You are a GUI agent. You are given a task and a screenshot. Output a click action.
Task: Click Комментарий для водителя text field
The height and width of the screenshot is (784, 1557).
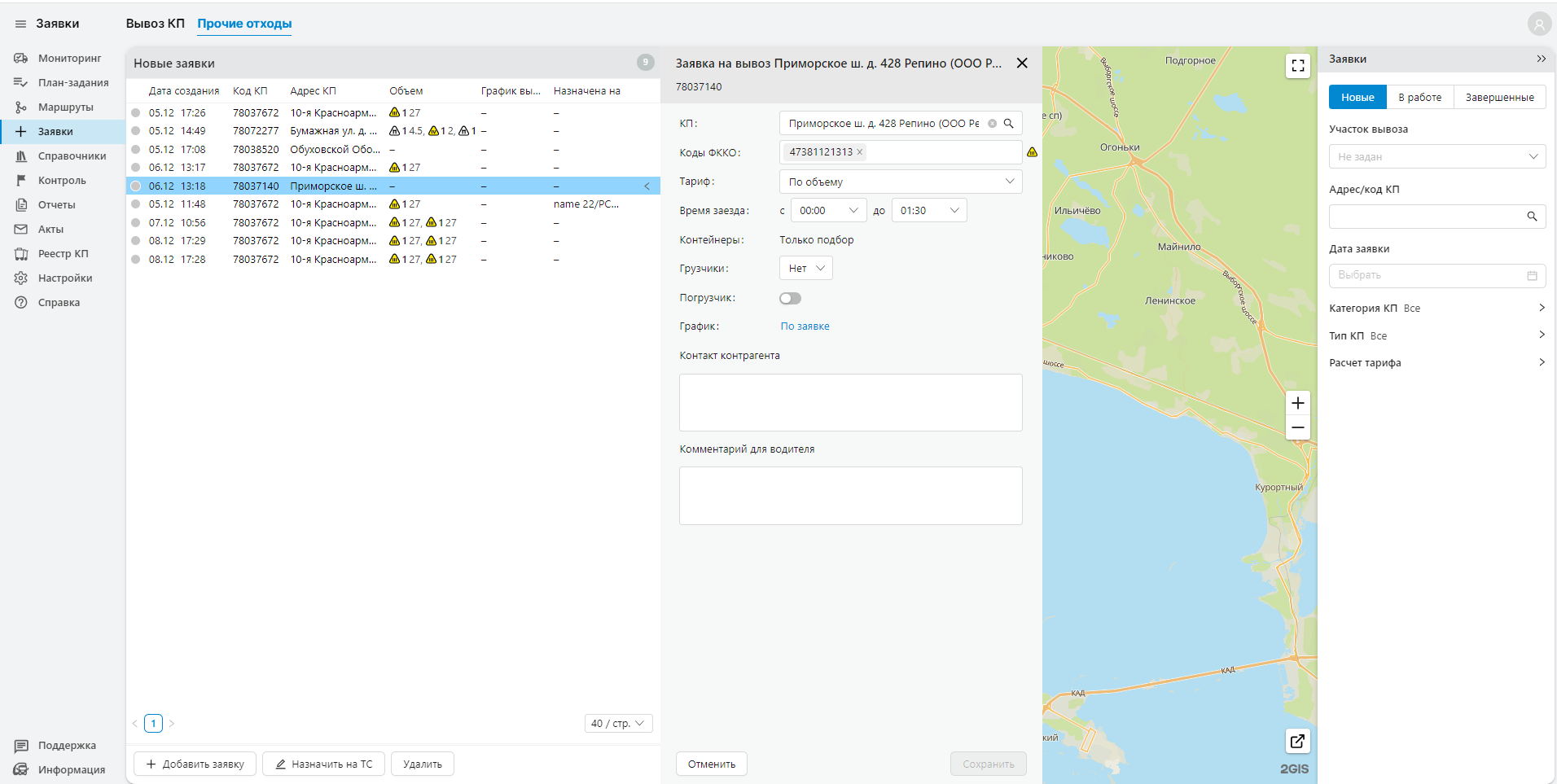pos(850,495)
